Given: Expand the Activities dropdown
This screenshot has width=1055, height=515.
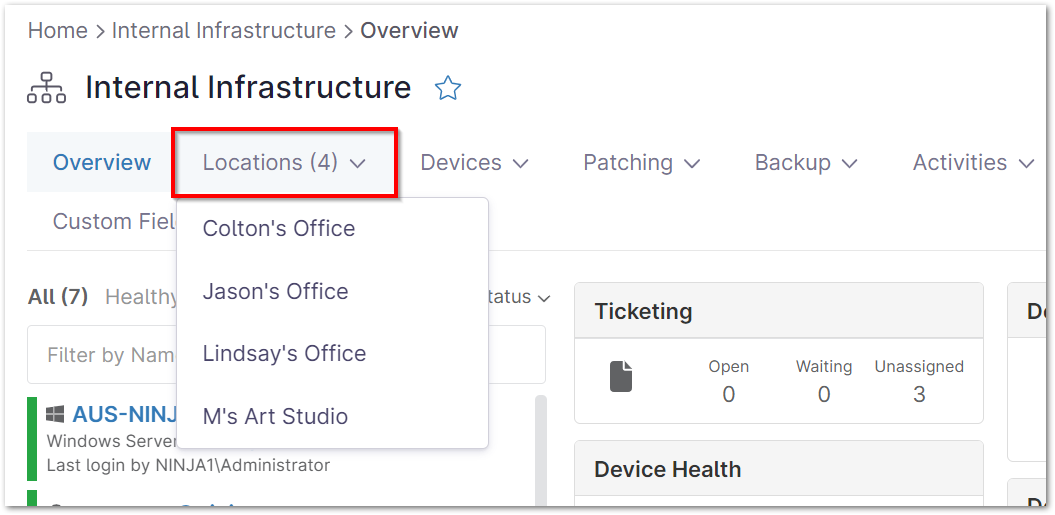Looking at the screenshot, I should [x=973, y=162].
